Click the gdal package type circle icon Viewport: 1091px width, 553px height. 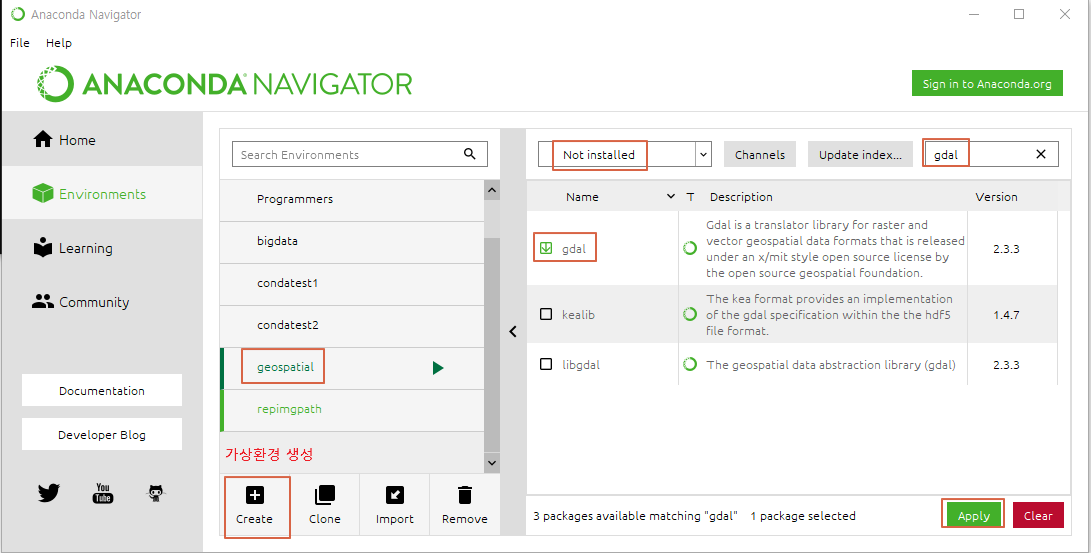coord(690,248)
